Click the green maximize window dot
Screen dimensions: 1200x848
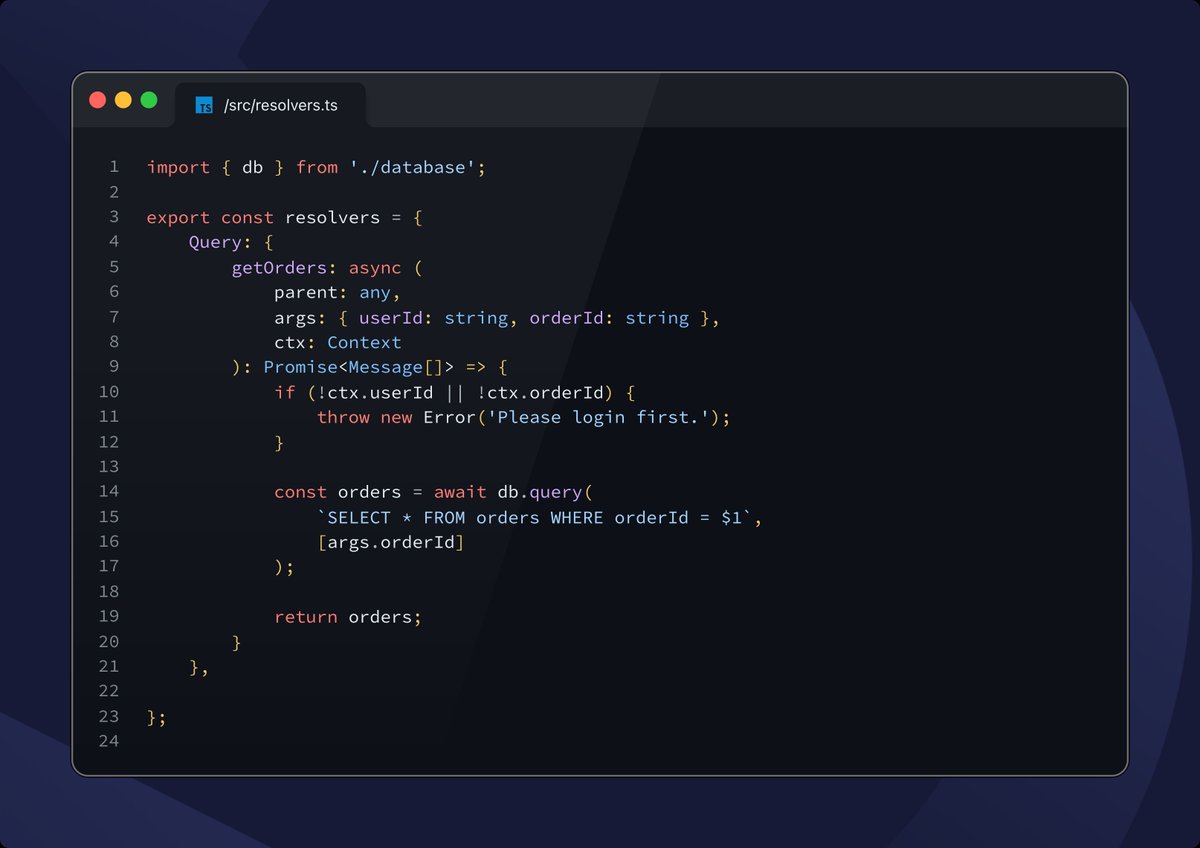click(149, 100)
